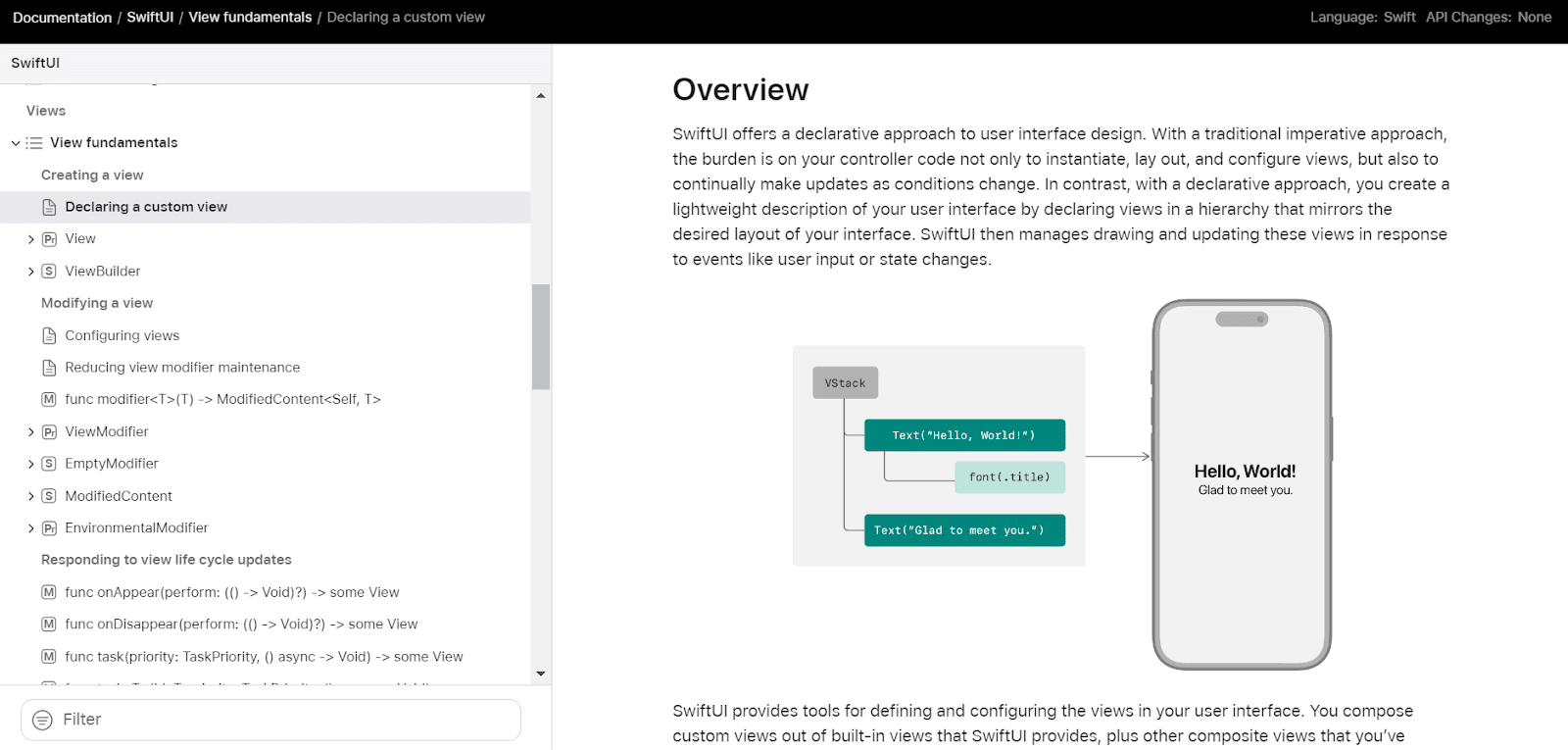Open Reducing view modifier maintenance article

182,368
